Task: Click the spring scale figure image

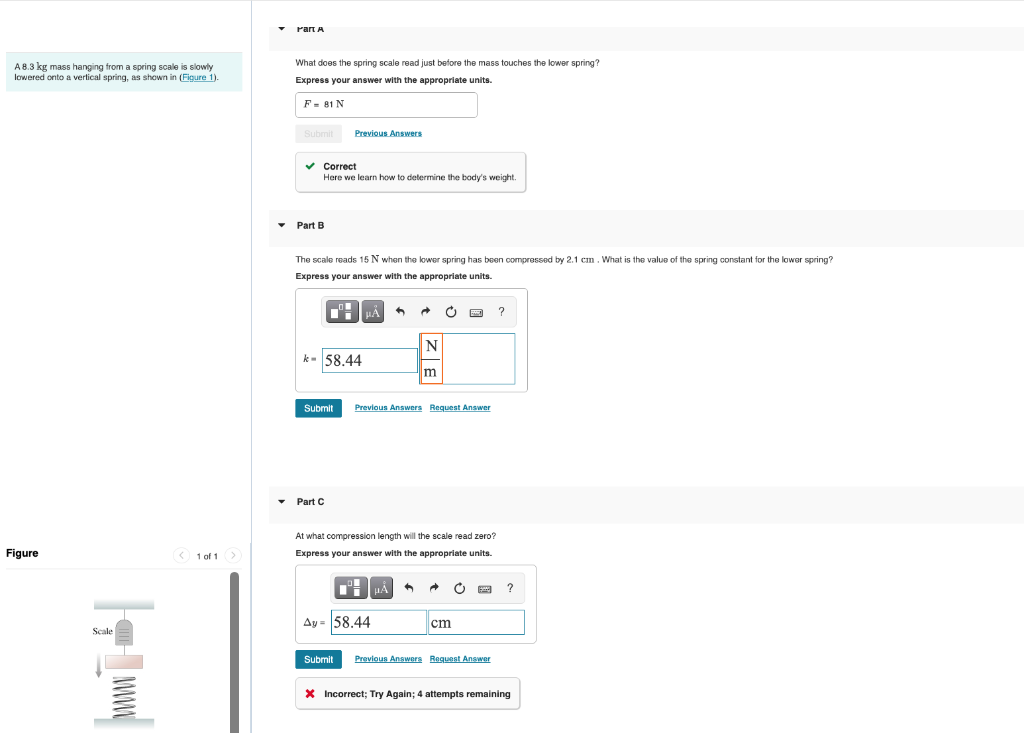Action: click(x=124, y=663)
